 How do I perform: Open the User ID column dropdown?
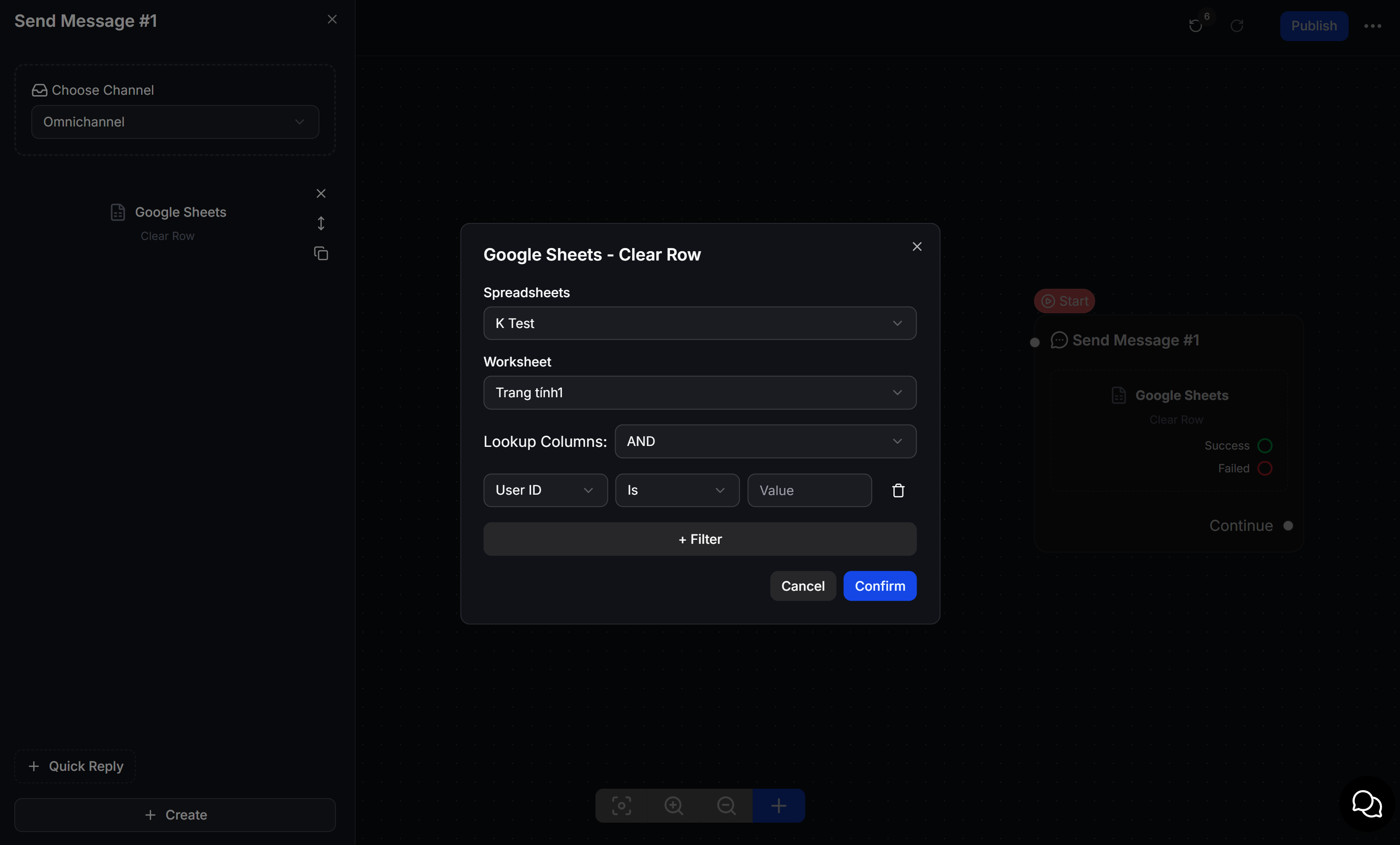(545, 490)
